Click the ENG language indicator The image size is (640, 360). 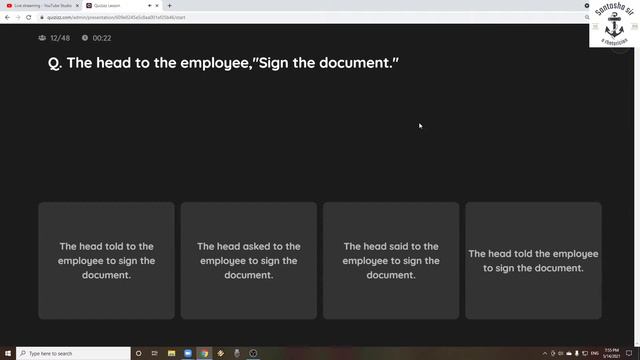click(595, 353)
